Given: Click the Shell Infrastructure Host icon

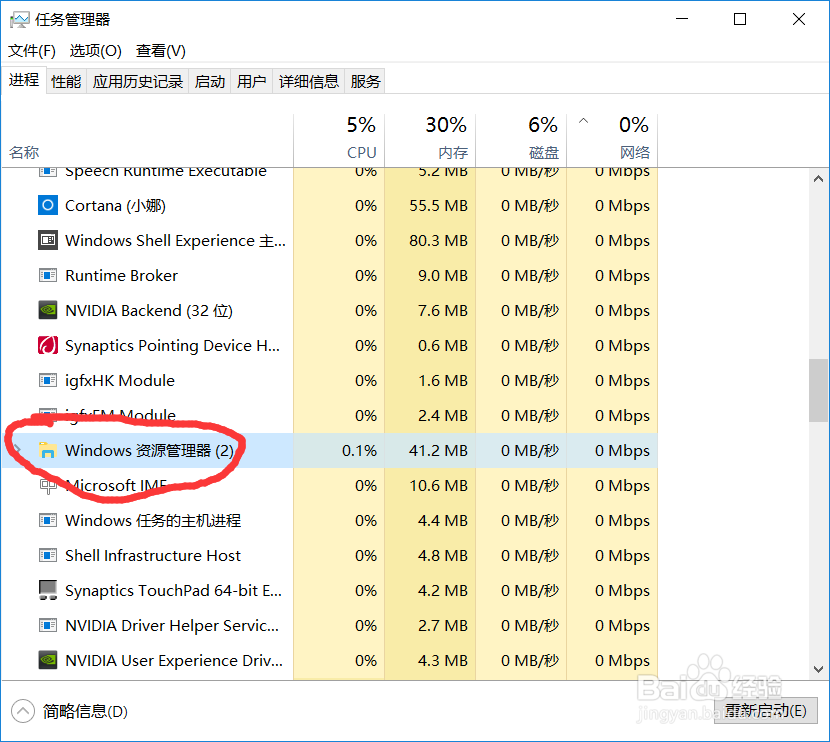Looking at the screenshot, I should point(48,555).
